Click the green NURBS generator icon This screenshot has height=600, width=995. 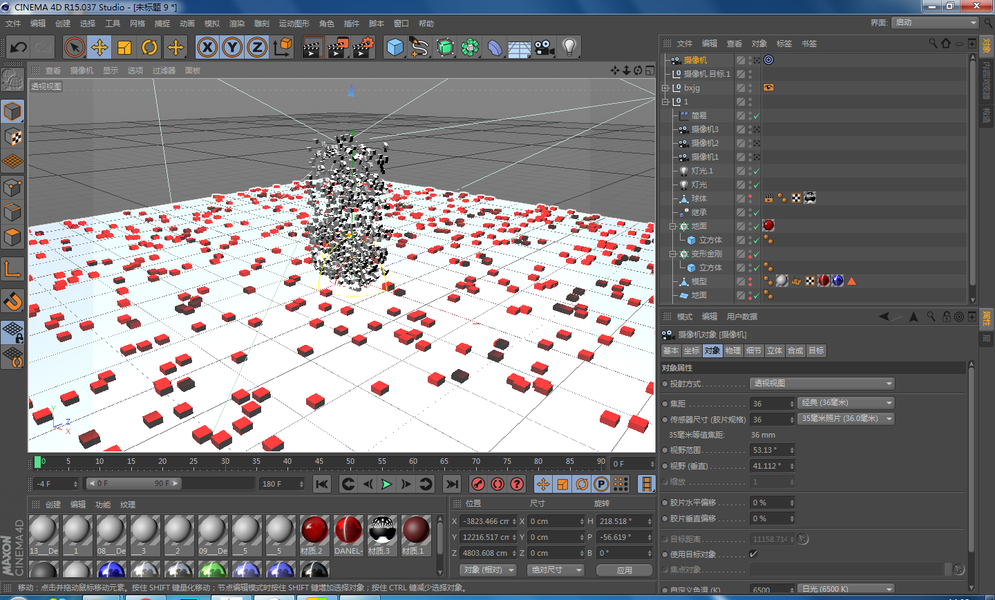[445, 48]
